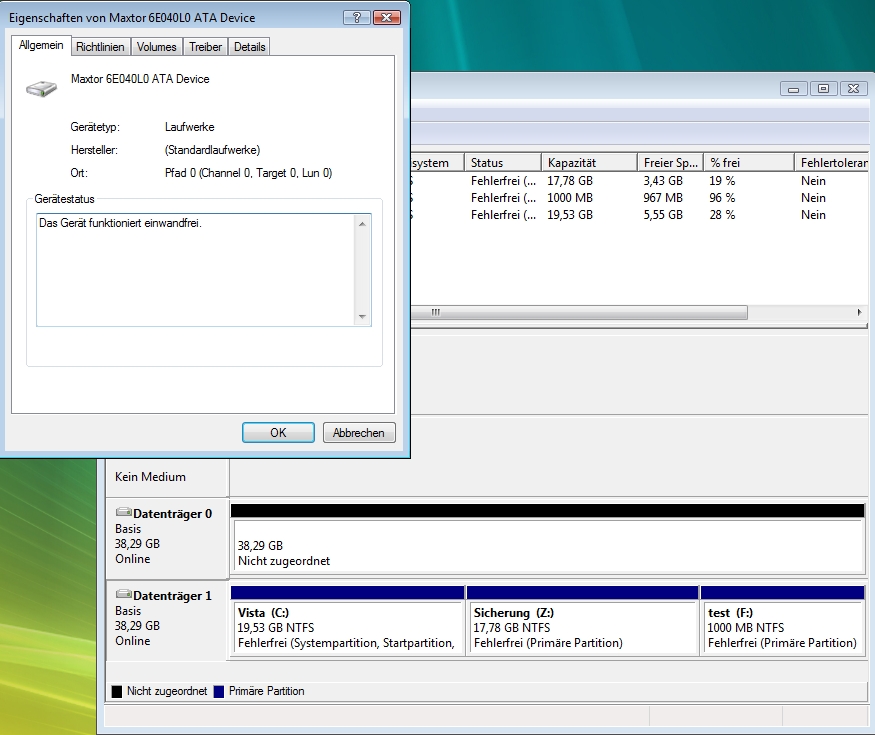Click the horizontal scrollbar thumb in volume list
Screen dimensions: 875x735
pos(579,313)
